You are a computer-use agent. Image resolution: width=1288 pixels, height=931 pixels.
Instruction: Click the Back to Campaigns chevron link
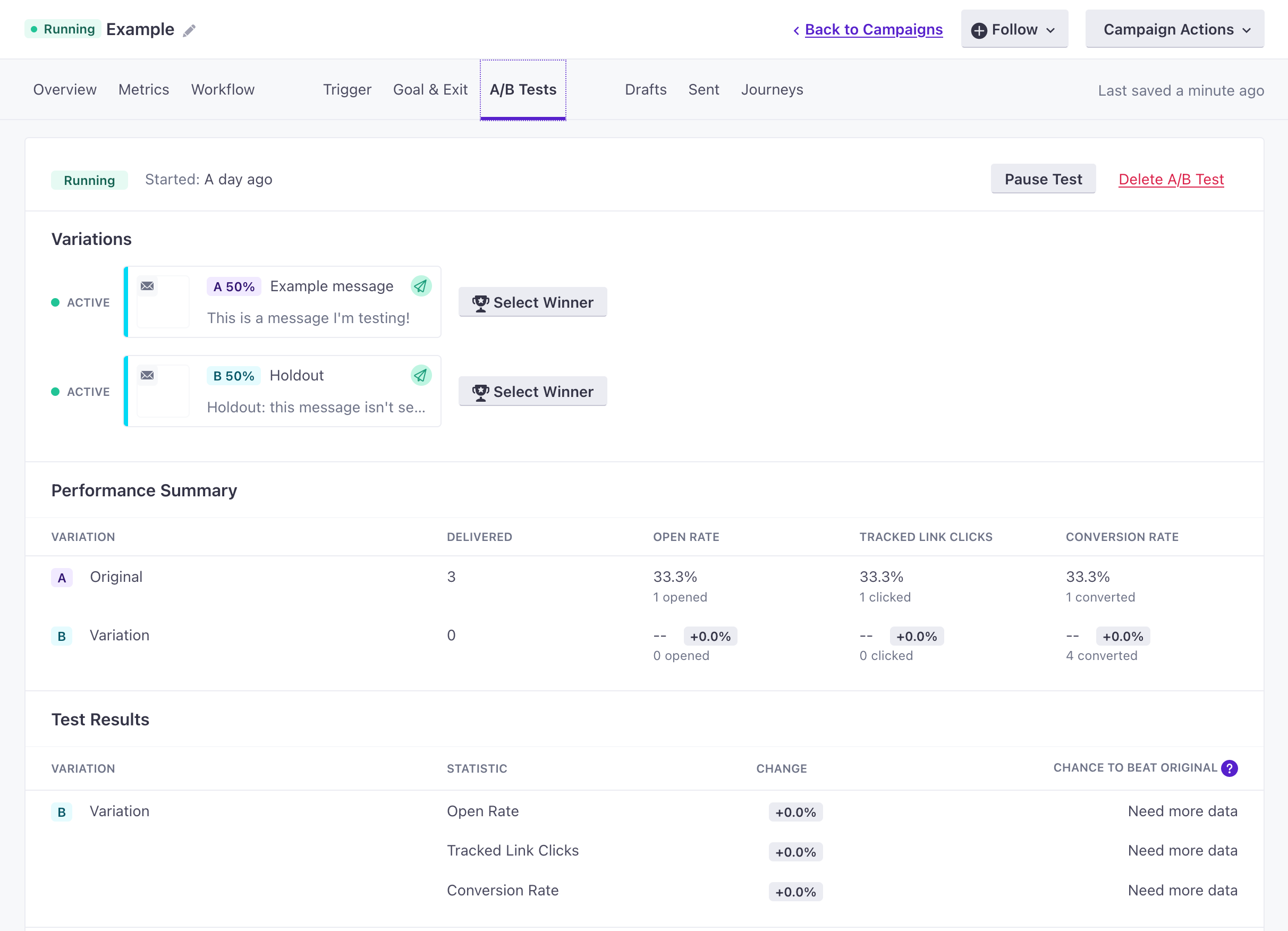click(867, 29)
